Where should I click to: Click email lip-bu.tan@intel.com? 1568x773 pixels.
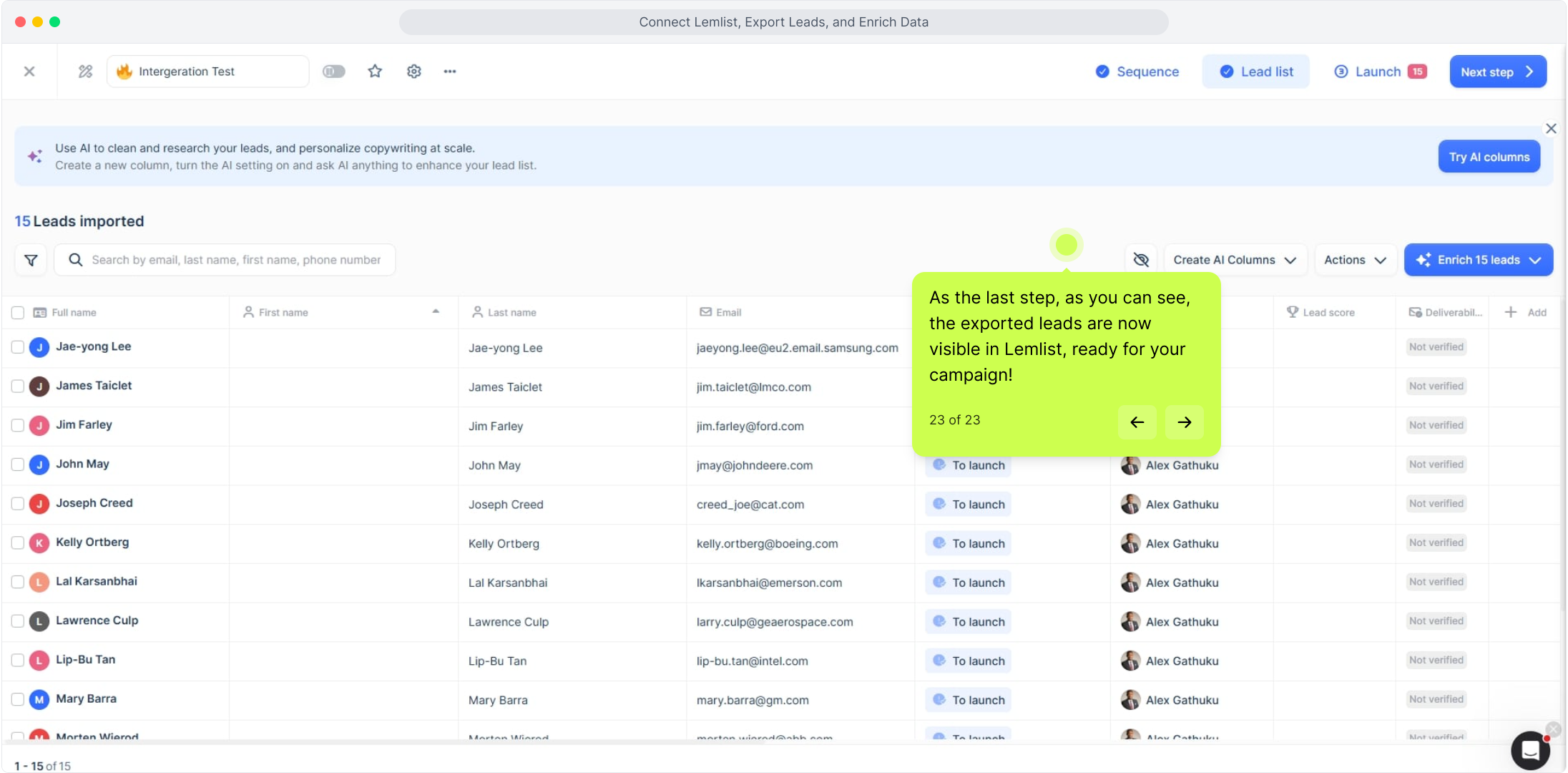(x=753, y=661)
